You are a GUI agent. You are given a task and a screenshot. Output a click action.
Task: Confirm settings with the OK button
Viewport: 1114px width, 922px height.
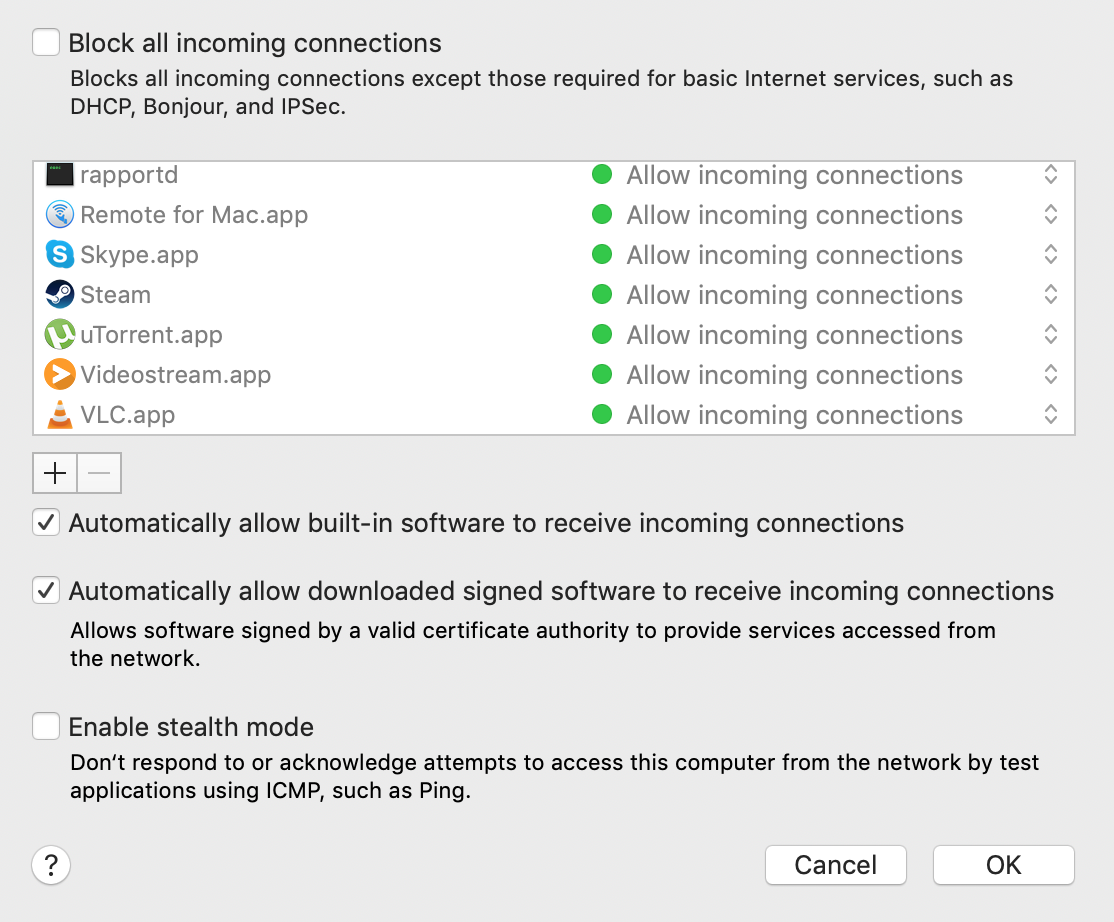(x=1003, y=865)
